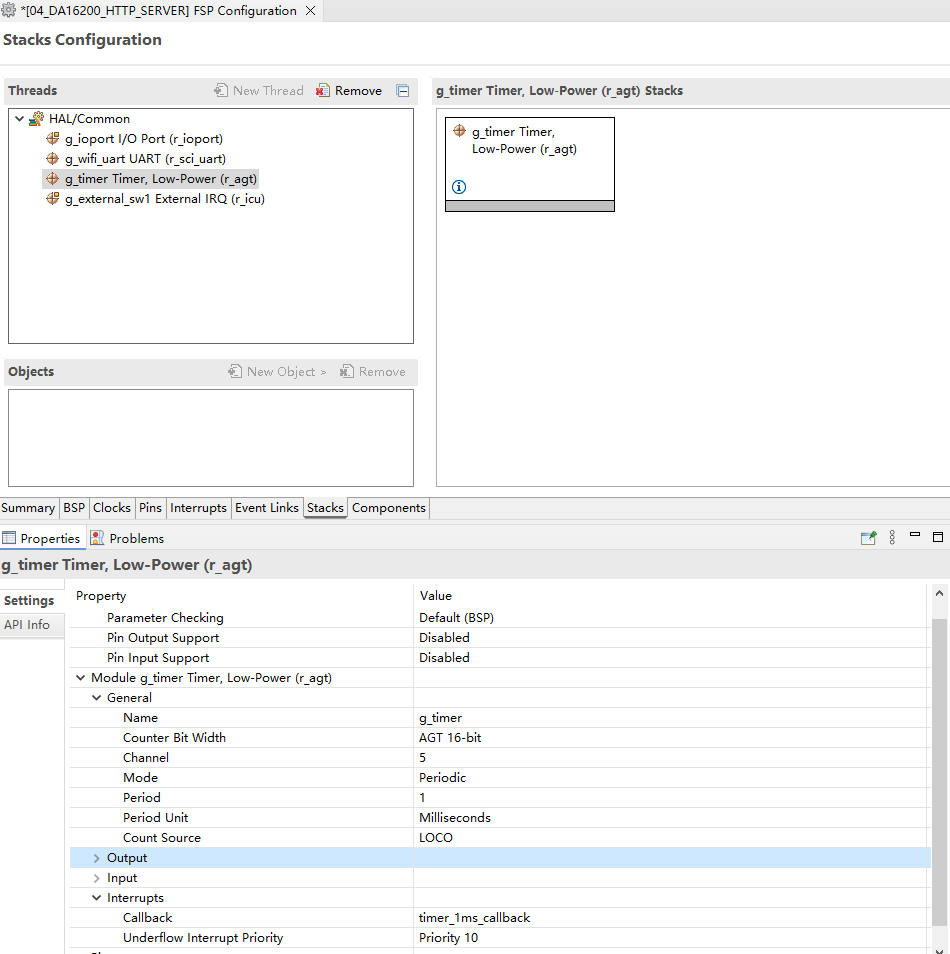This screenshot has height=954, width=950.
Task: Click Remove in the Threads header
Action: pyautogui.click(x=349, y=91)
